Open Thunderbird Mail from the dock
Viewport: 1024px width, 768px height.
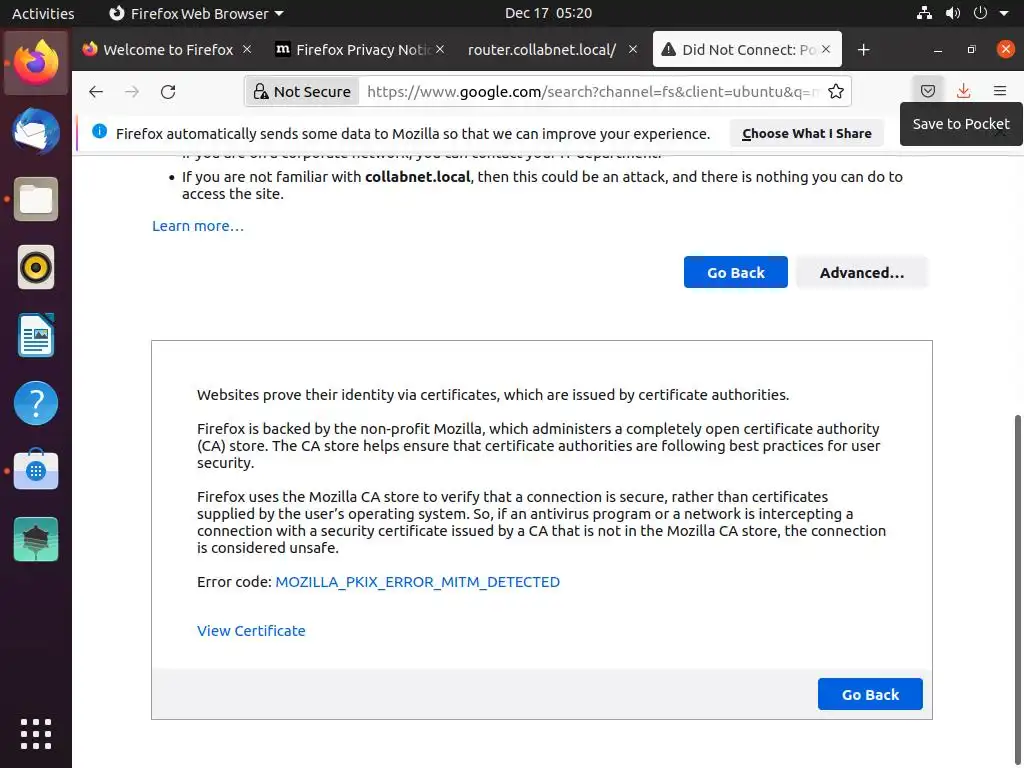coord(36,130)
